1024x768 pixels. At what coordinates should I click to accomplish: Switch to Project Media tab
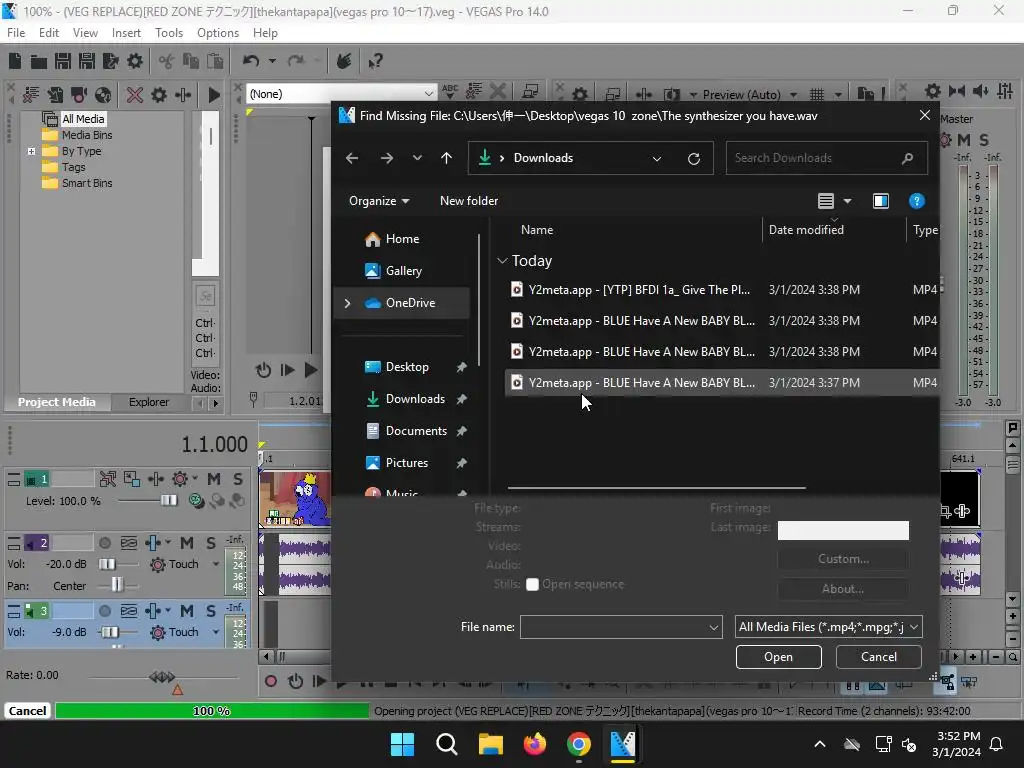(x=57, y=402)
